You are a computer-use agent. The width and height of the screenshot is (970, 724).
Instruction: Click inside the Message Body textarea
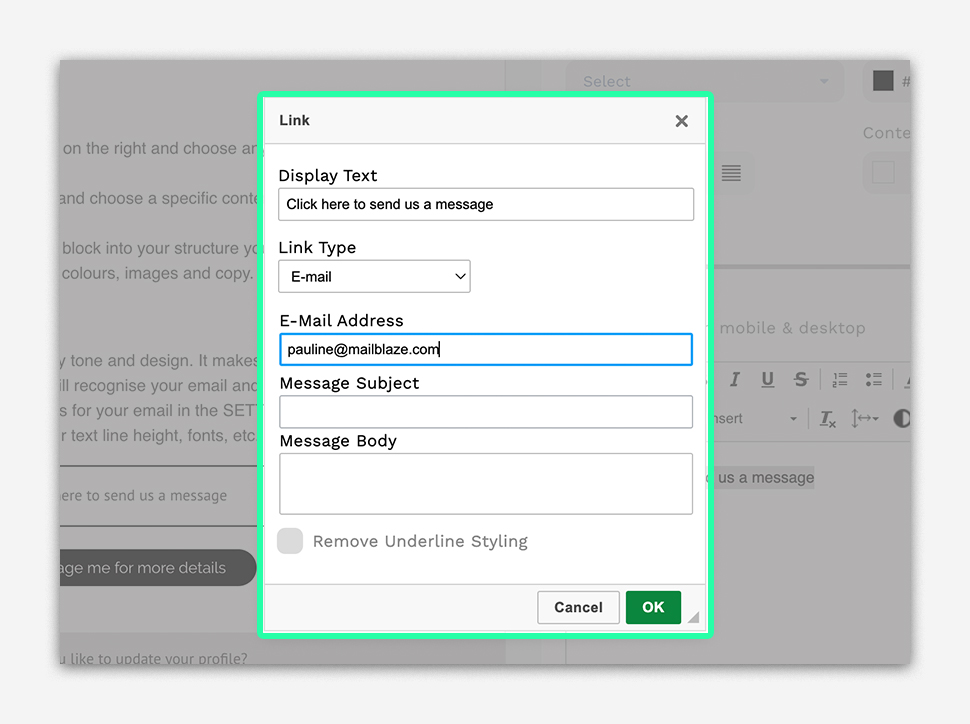(485, 484)
